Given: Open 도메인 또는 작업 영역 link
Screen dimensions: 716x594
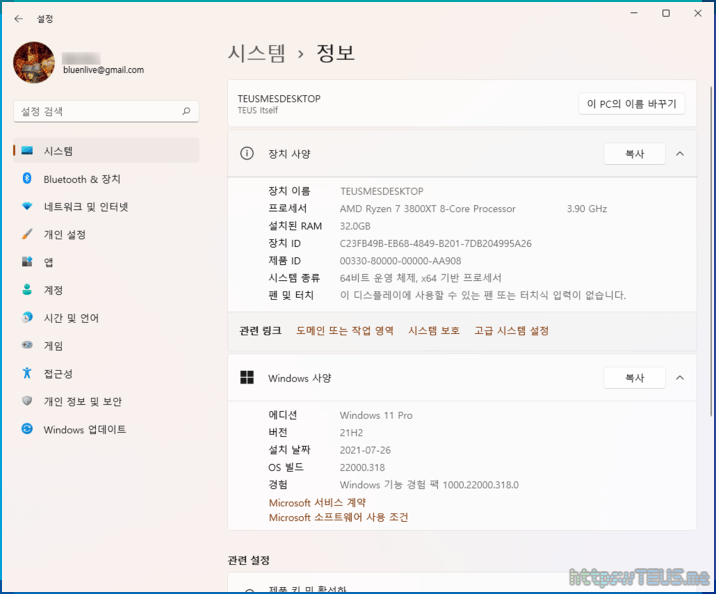Looking at the screenshot, I should [345, 331].
